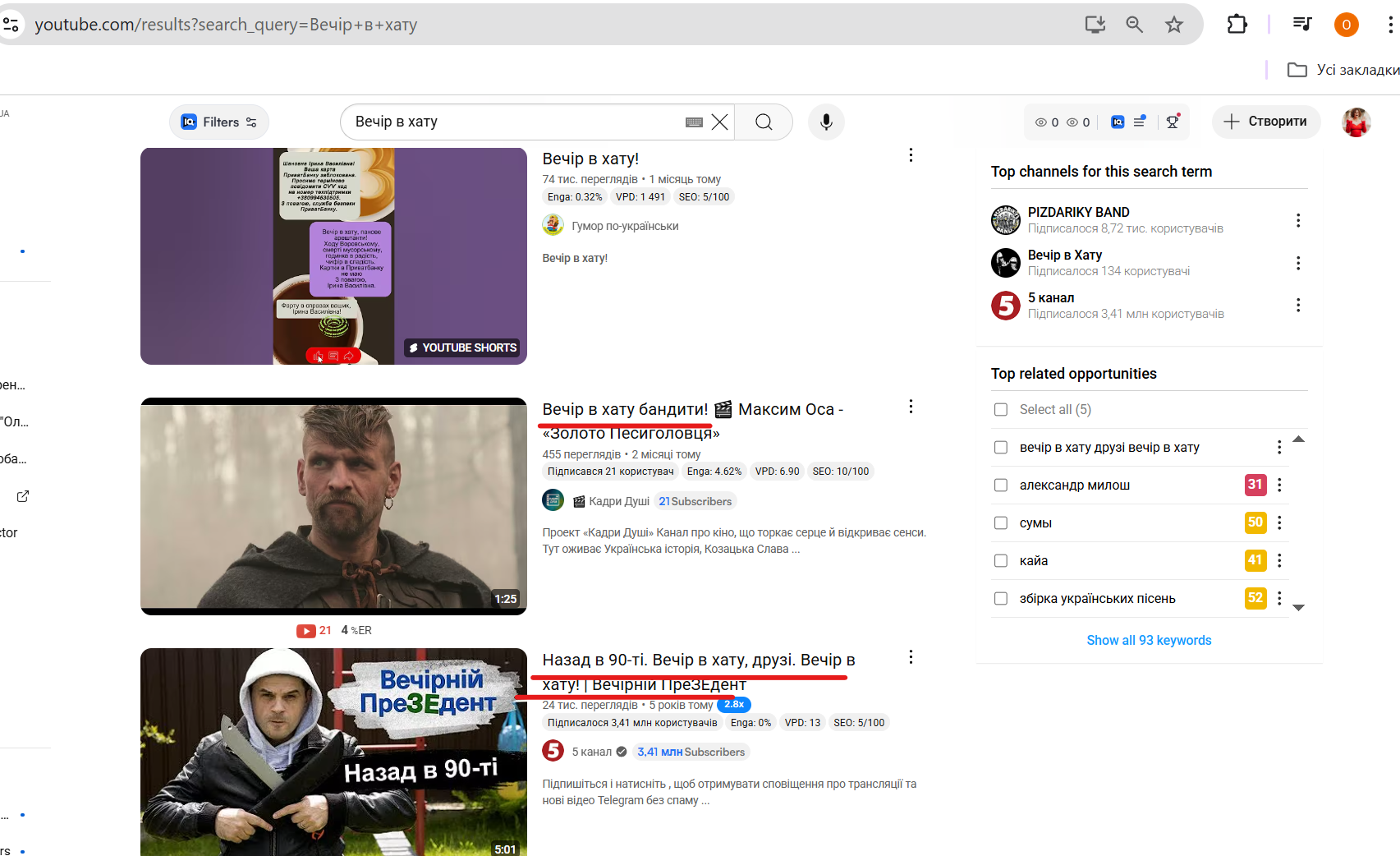Open more options for 'Вечір в хату бандити!' video
This screenshot has width=1400, height=856.
pos(911,407)
